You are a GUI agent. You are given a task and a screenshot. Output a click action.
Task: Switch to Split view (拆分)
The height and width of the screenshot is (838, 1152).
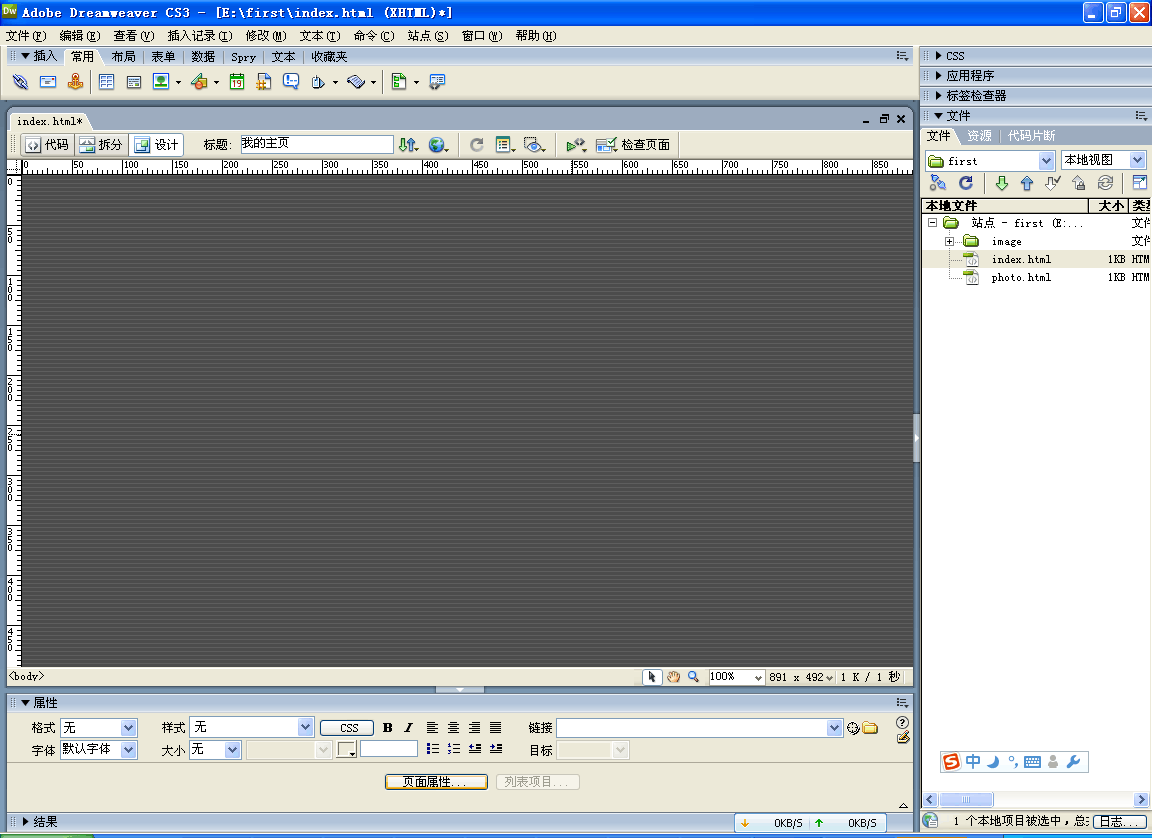point(101,145)
